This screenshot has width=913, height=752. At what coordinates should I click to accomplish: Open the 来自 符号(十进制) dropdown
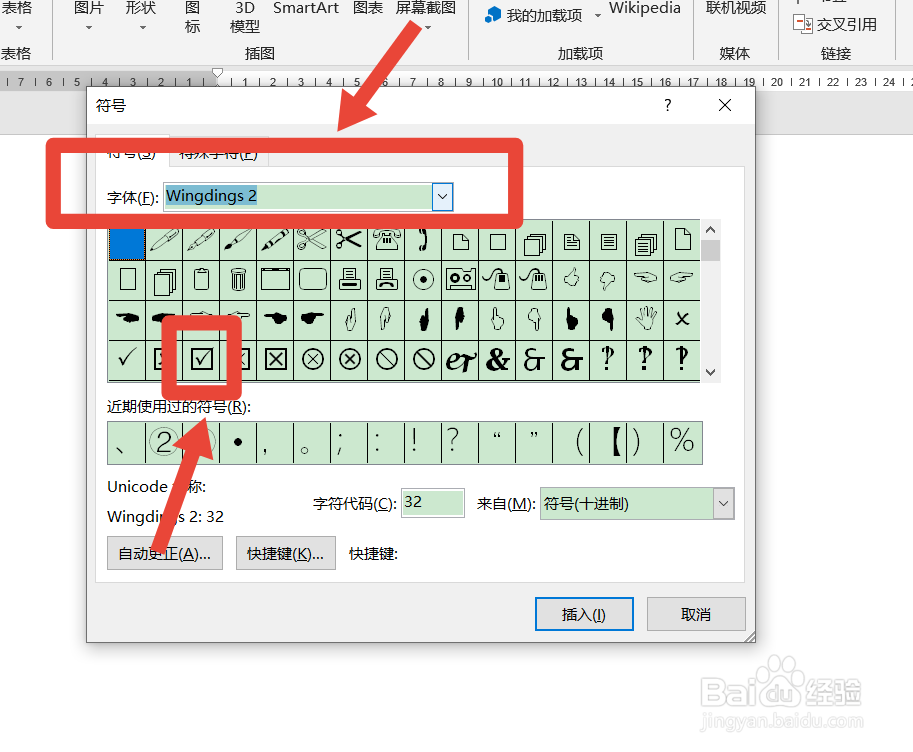tap(723, 503)
